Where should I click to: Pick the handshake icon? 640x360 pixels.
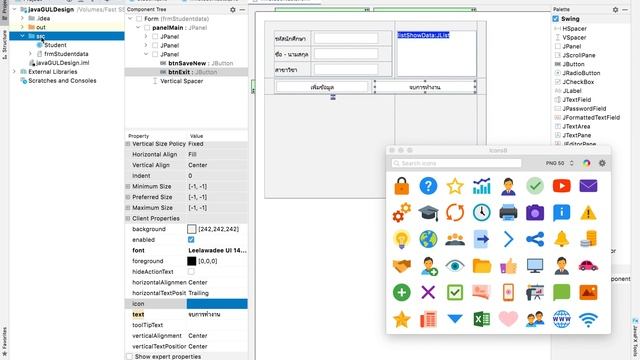click(402, 266)
